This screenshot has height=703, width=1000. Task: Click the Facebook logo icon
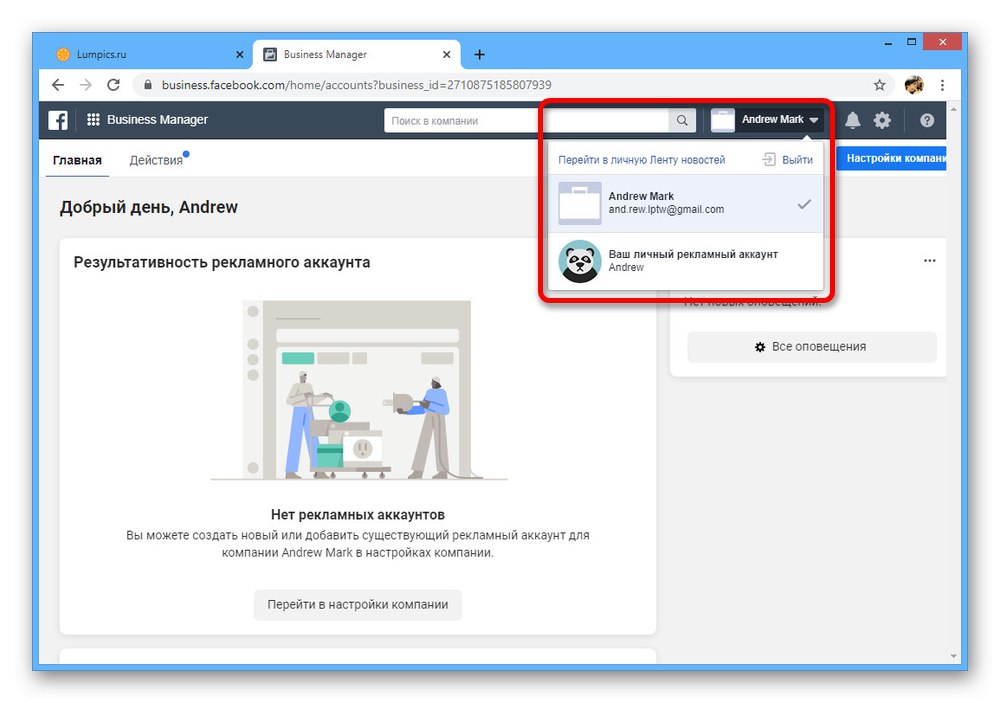57,120
